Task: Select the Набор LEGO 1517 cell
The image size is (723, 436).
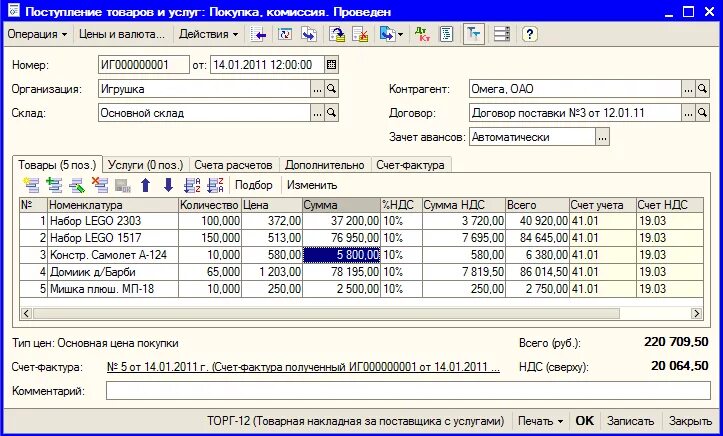Action: [113, 238]
